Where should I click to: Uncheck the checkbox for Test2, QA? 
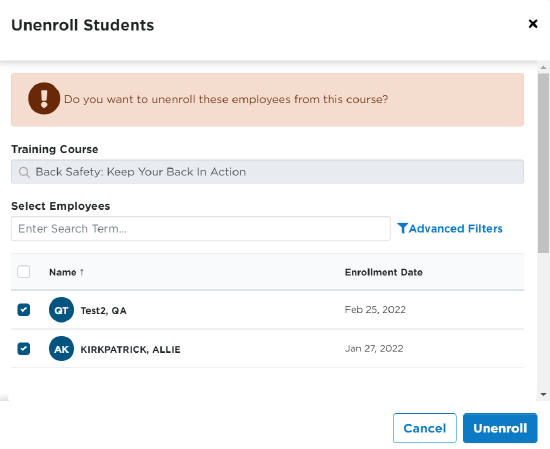coord(24,310)
